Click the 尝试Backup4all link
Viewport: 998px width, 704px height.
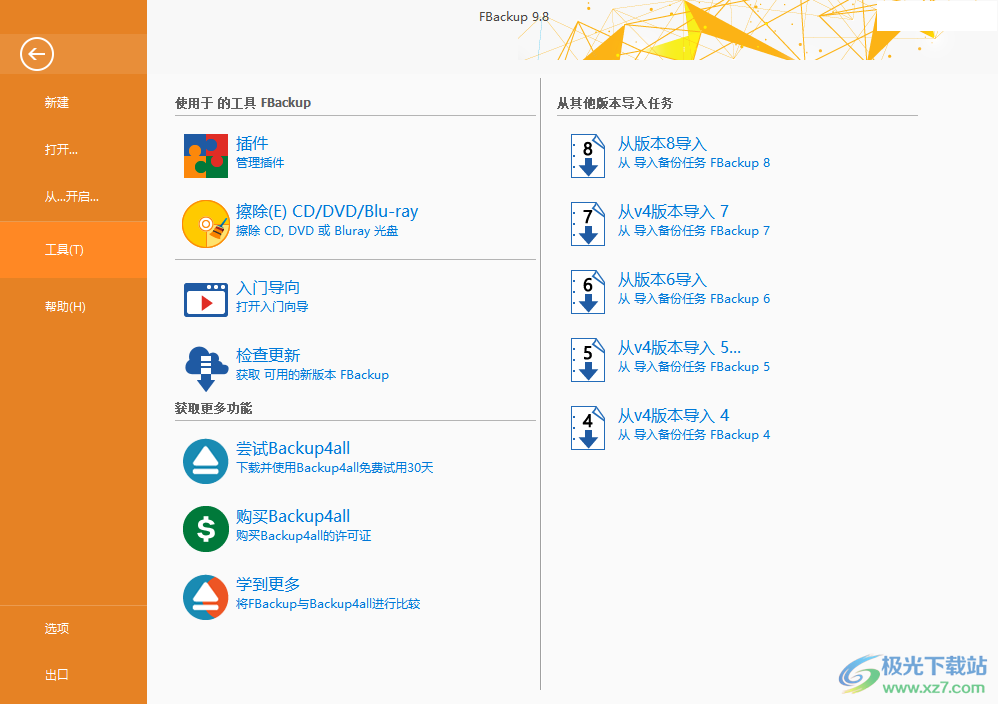[x=293, y=448]
